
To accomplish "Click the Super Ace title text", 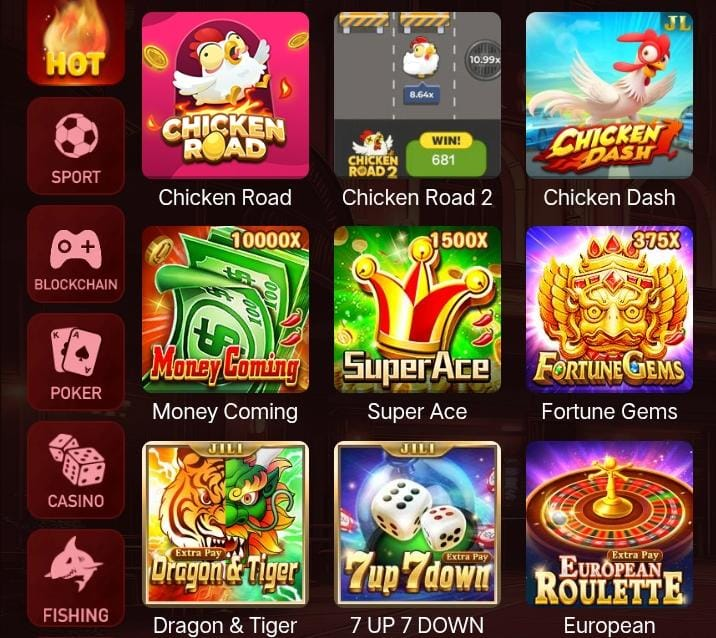I will click(x=417, y=412).
